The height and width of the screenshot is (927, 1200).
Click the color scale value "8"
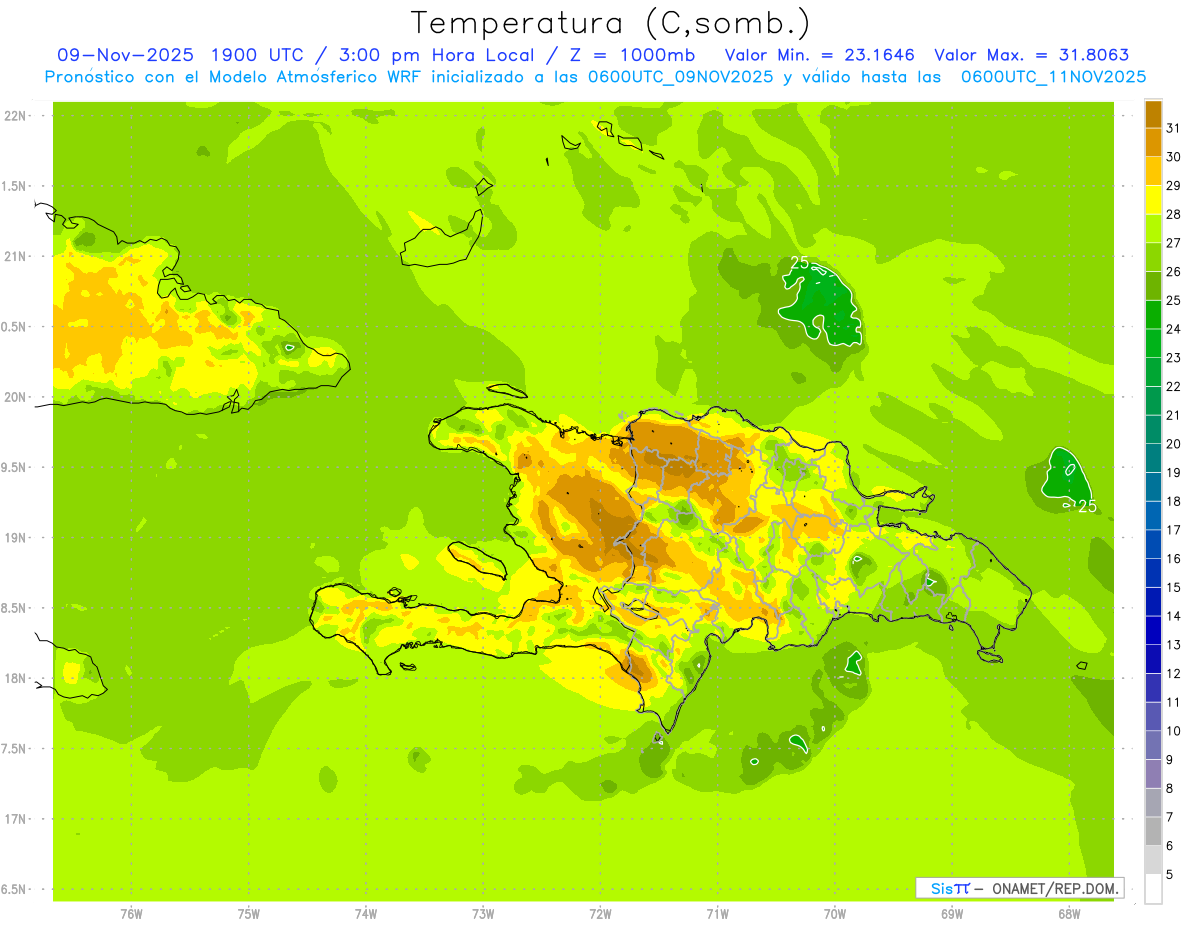(1169, 789)
